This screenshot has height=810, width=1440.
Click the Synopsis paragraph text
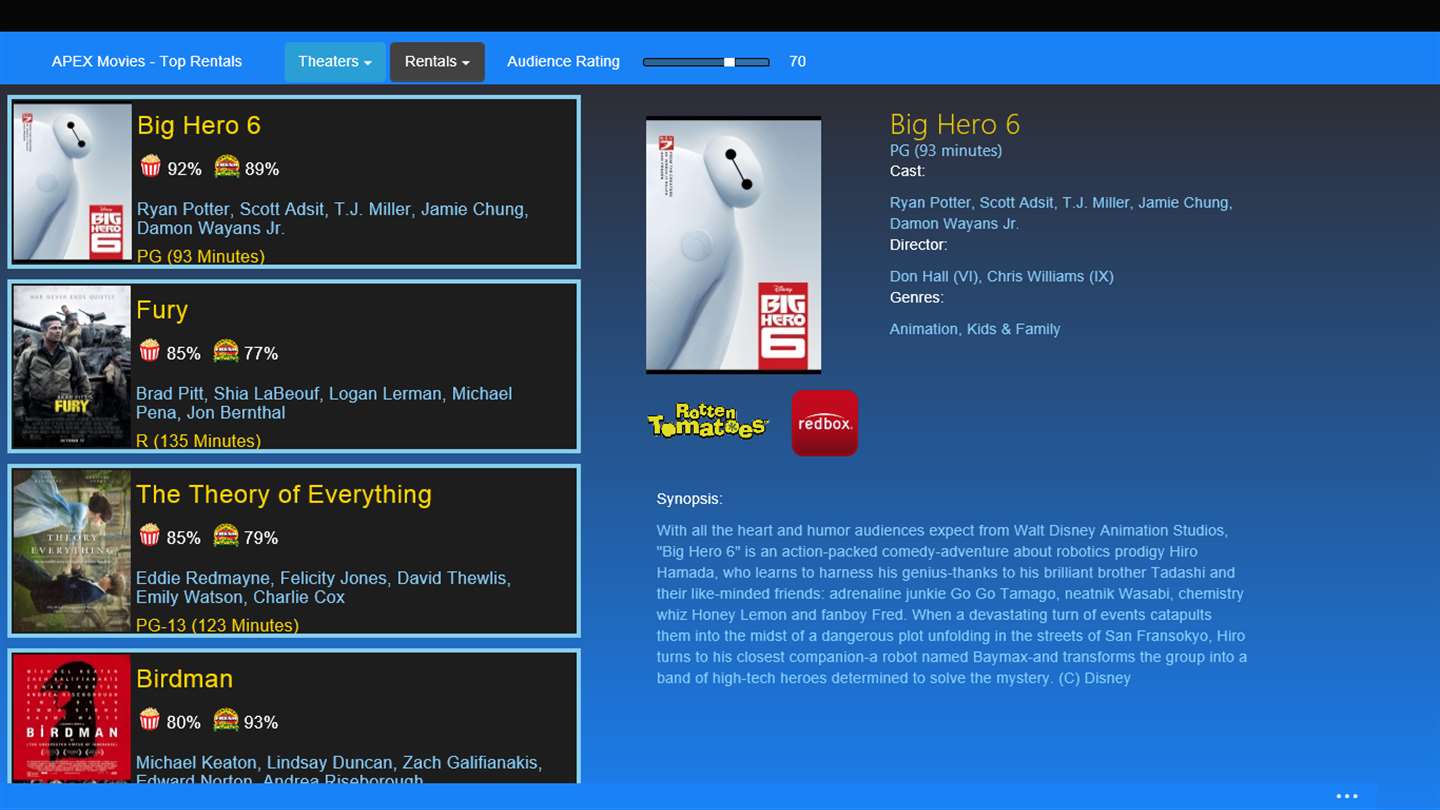click(x=952, y=604)
